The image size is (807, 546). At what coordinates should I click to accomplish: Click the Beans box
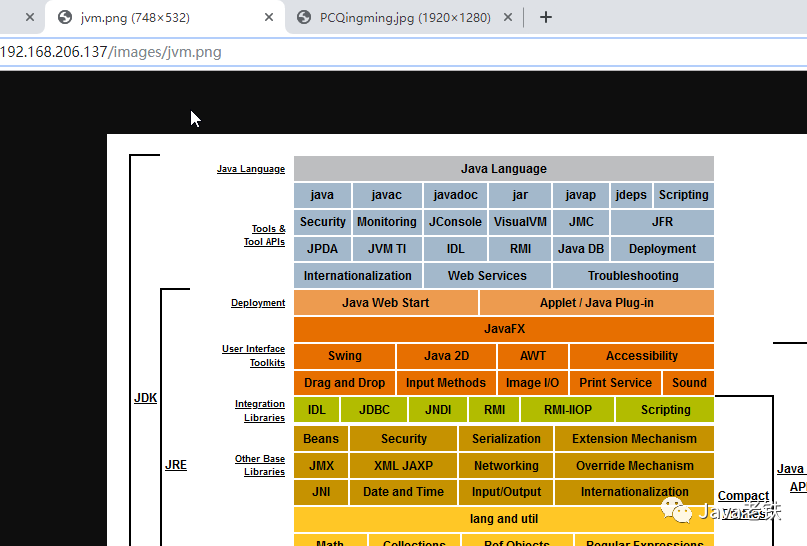coord(321,439)
